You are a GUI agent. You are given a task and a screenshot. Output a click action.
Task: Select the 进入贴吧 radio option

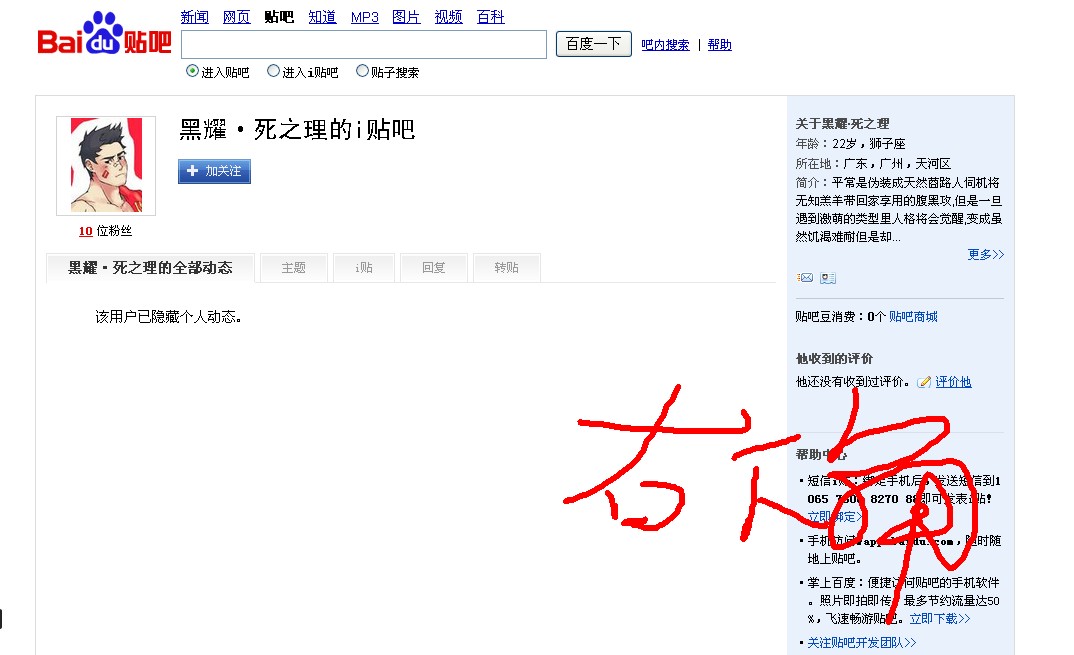point(192,71)
